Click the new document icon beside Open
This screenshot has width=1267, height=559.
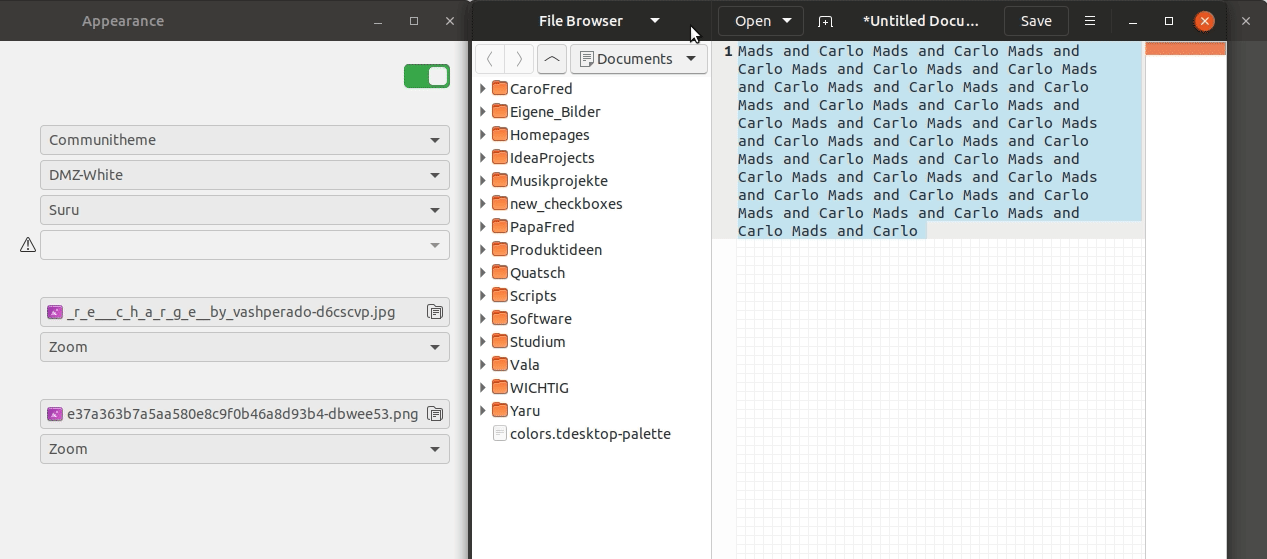coord(825,21)
